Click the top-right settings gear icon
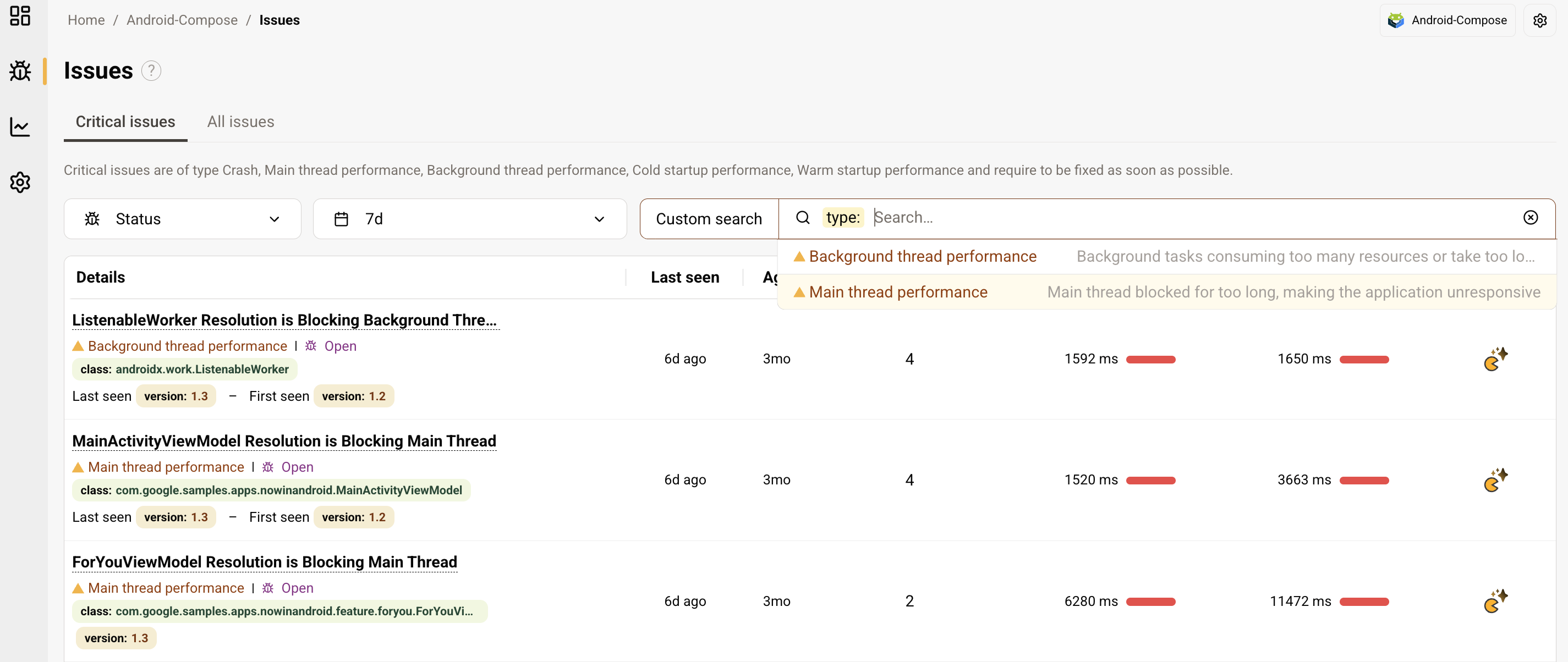This screenshot has width=1568, height=662. [1539, 20]
